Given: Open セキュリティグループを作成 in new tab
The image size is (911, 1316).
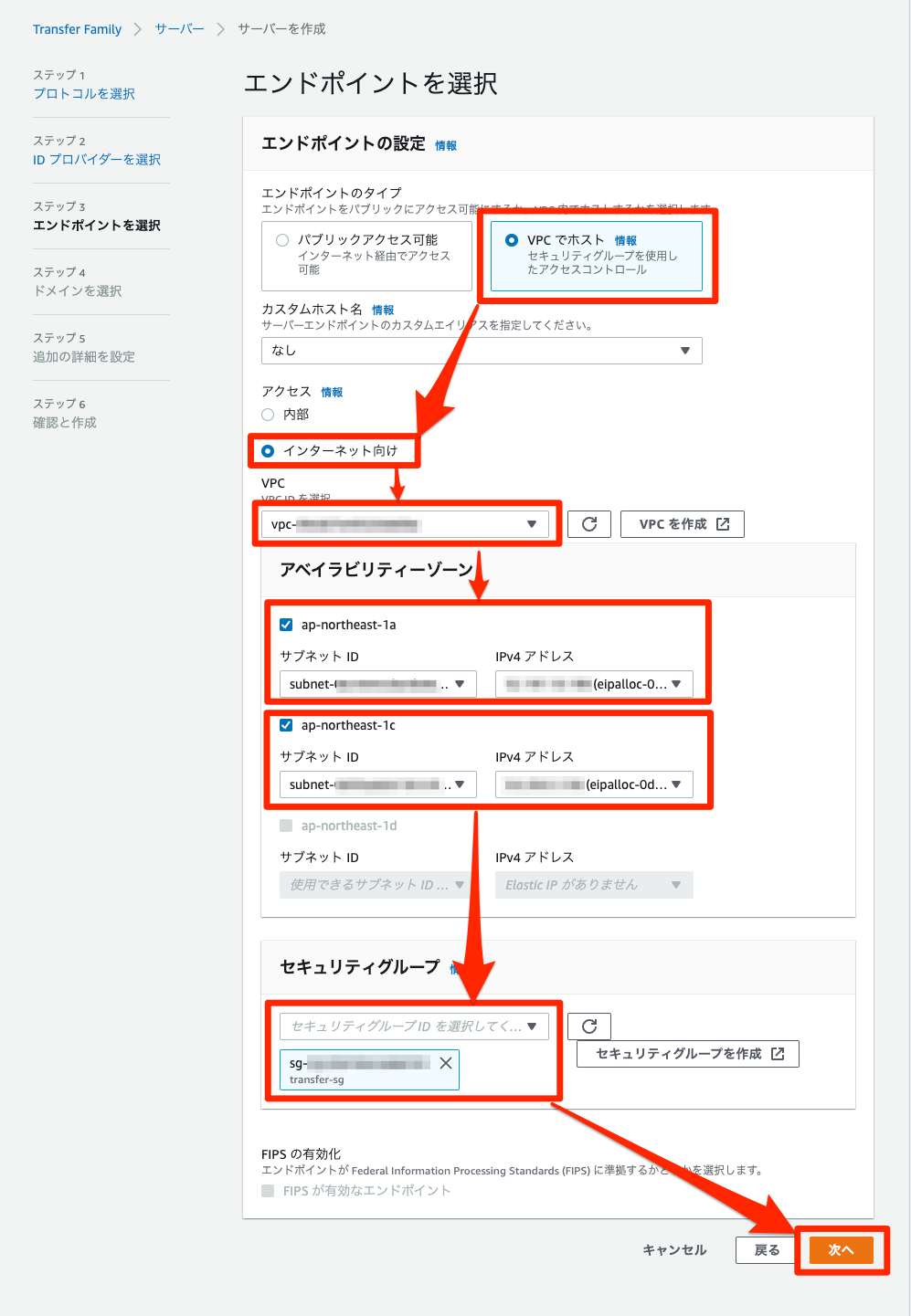Looking at the screenshot, I should click(687, 1053).
